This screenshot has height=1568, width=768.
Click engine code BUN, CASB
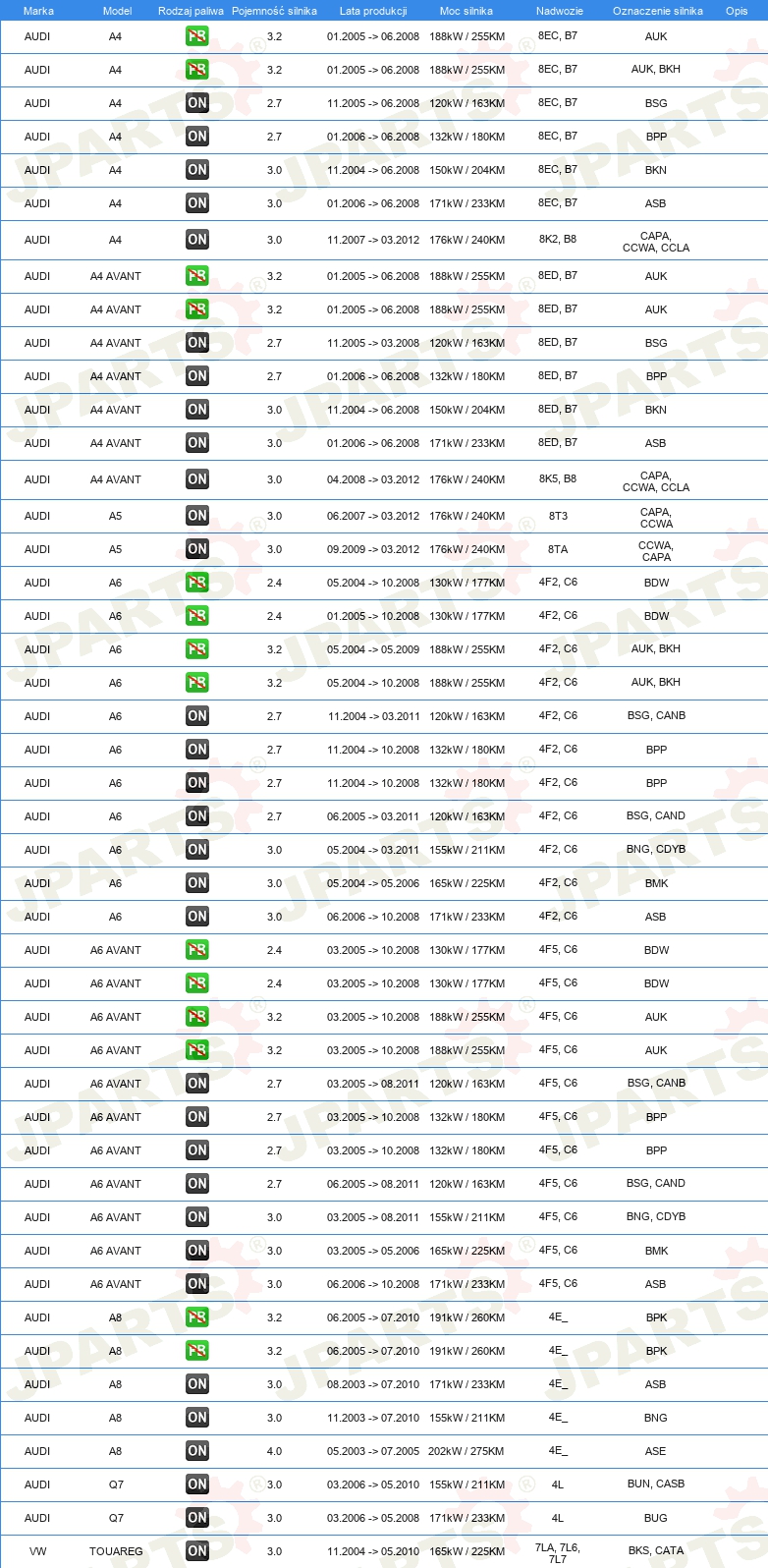coord(656,1484)
